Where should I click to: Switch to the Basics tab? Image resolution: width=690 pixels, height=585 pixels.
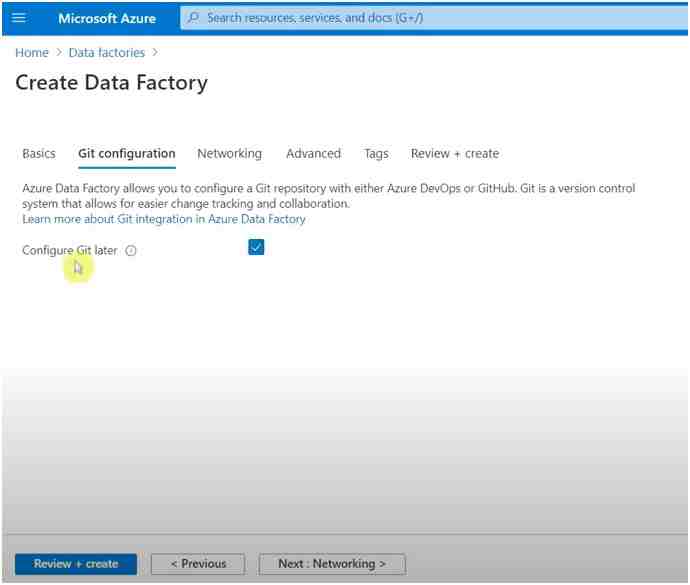pos(39,154)
